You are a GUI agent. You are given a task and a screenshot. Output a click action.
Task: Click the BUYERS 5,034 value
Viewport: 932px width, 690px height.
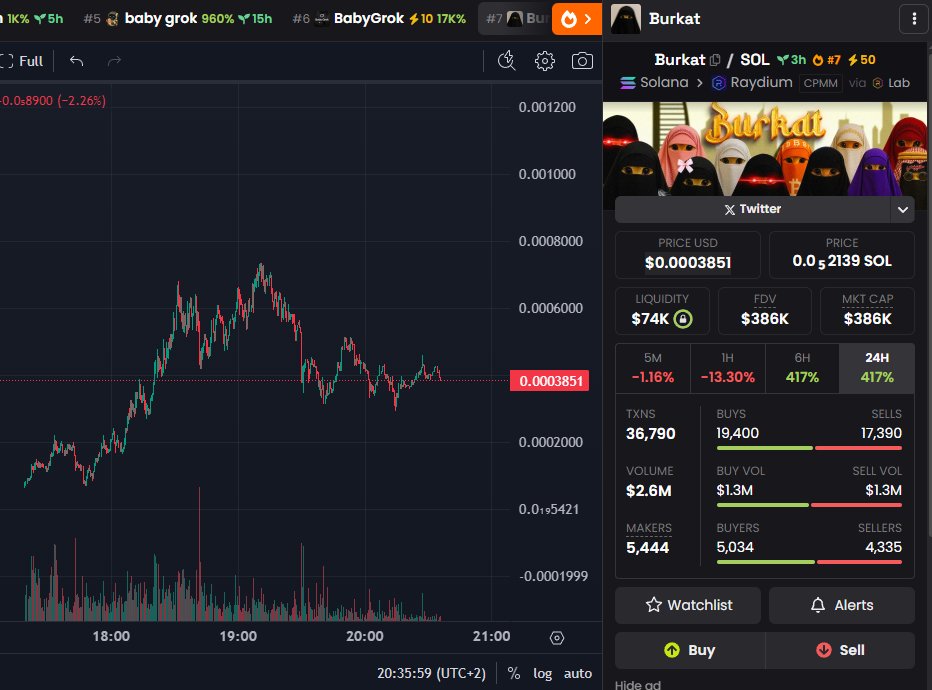pos(735,547)
